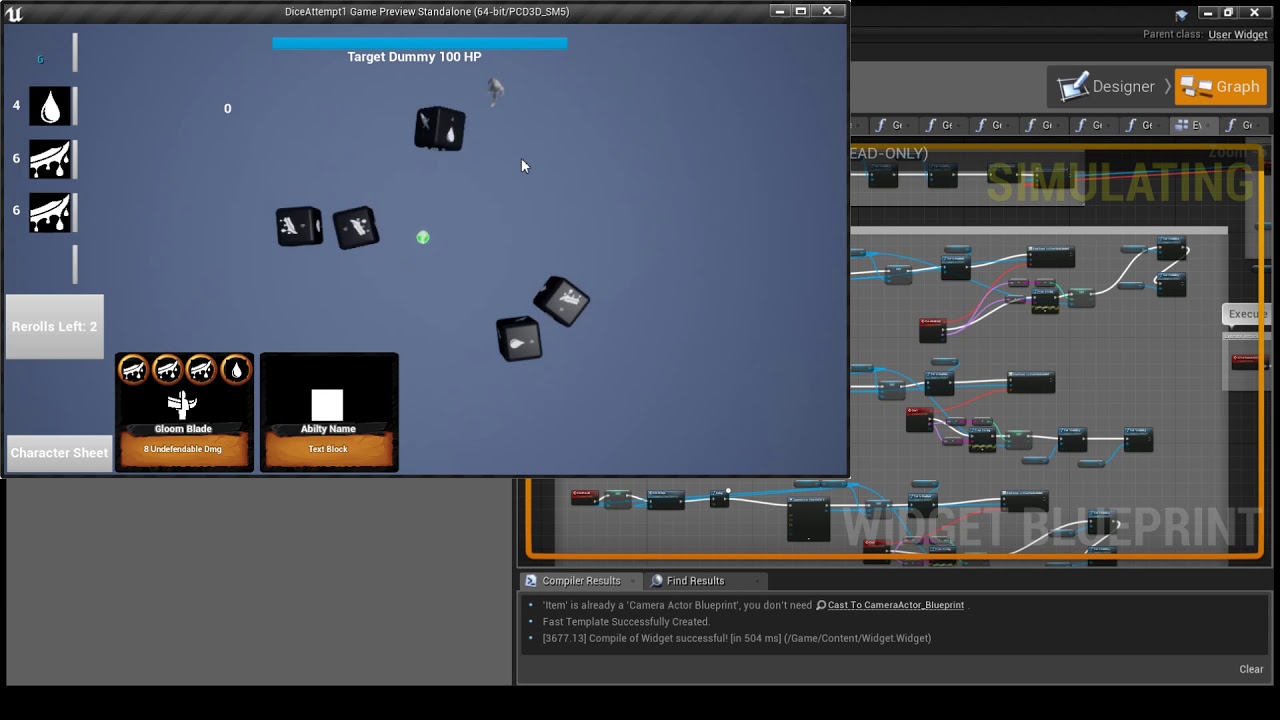Switch to Graph mode

tap(1221, 87)
